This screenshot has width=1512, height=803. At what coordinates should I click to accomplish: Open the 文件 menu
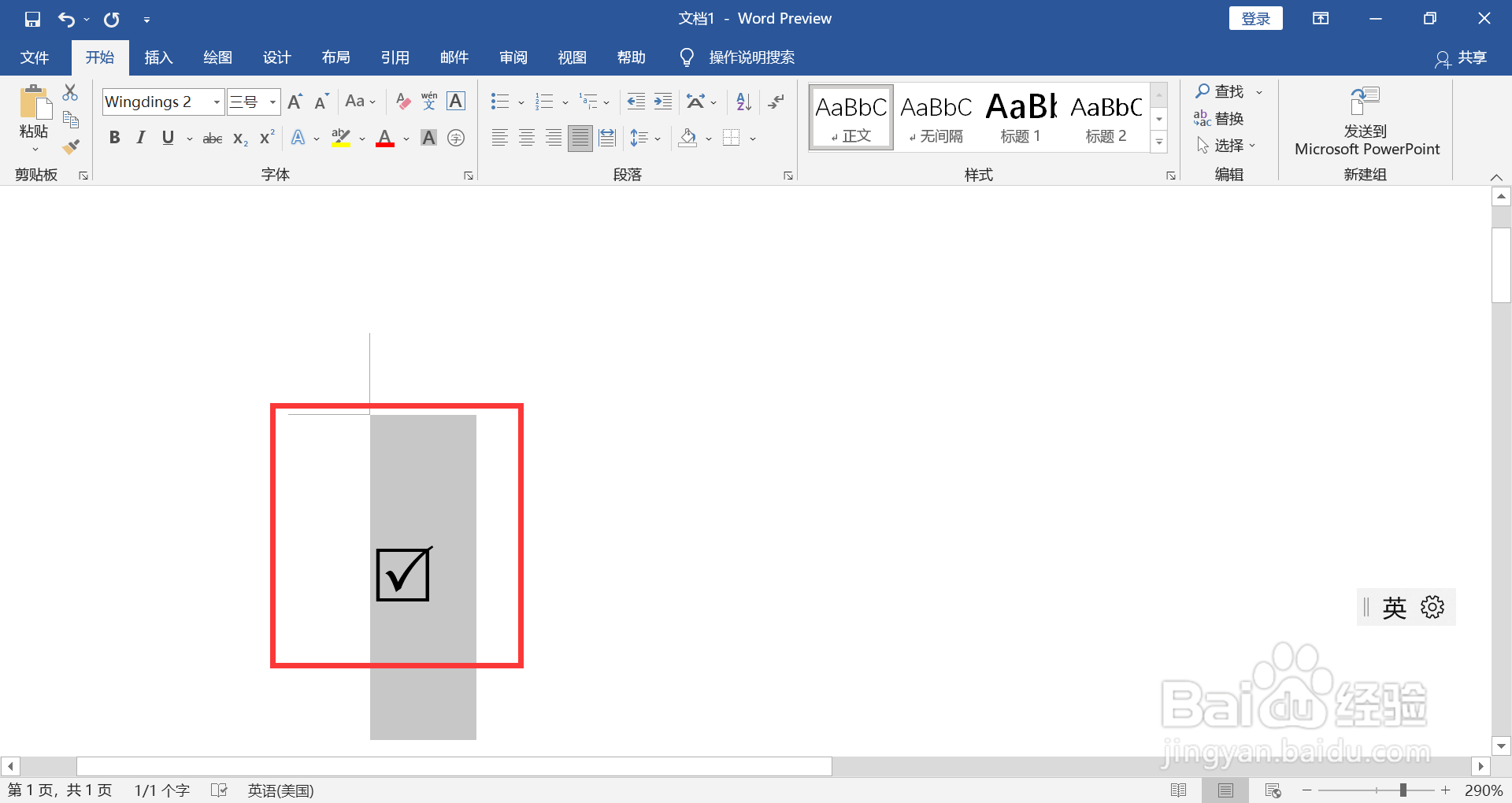pos(35,57)
